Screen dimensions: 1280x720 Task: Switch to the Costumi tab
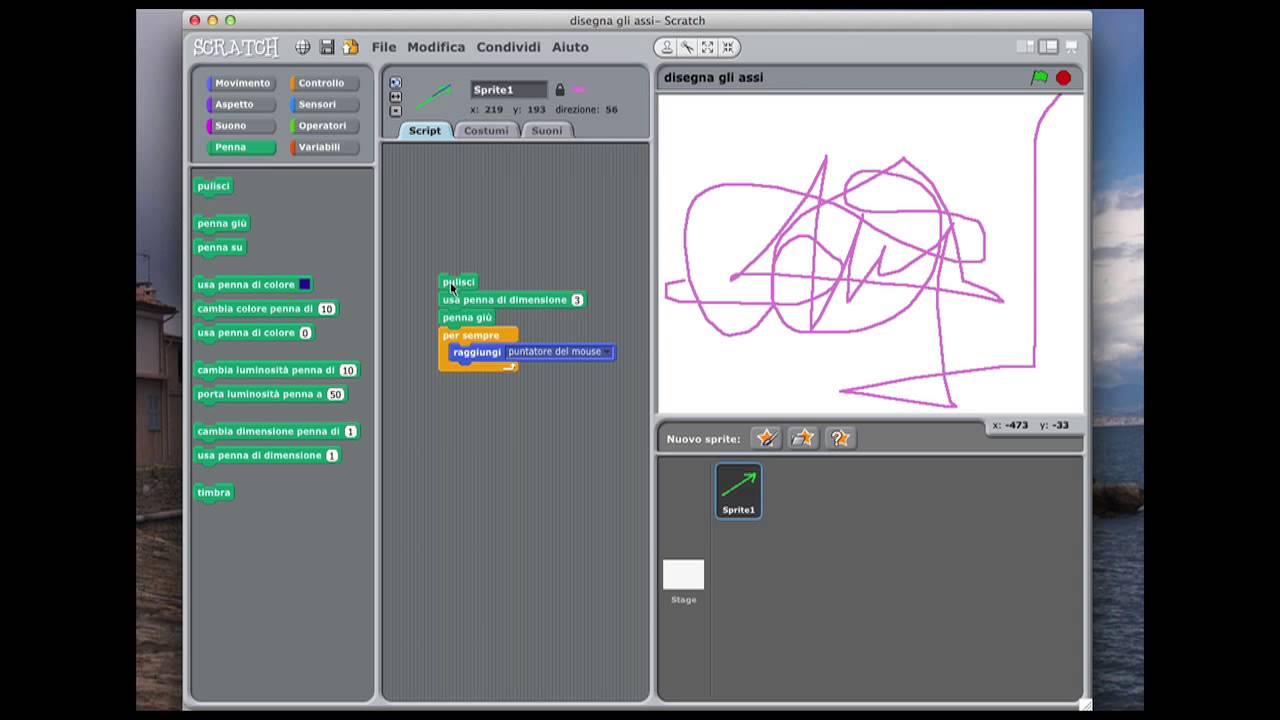[x=486, y=131]
